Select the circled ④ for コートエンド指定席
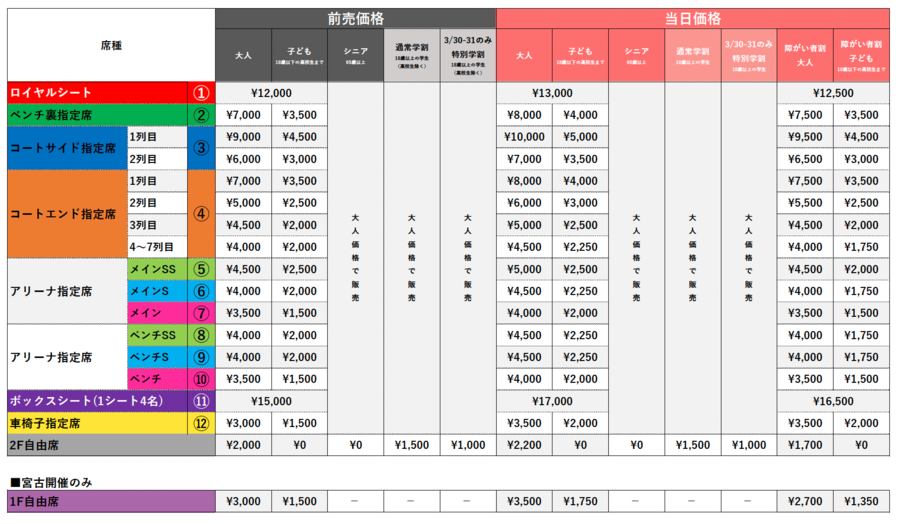This screenshot has width=900, height=524. point(201,213)
